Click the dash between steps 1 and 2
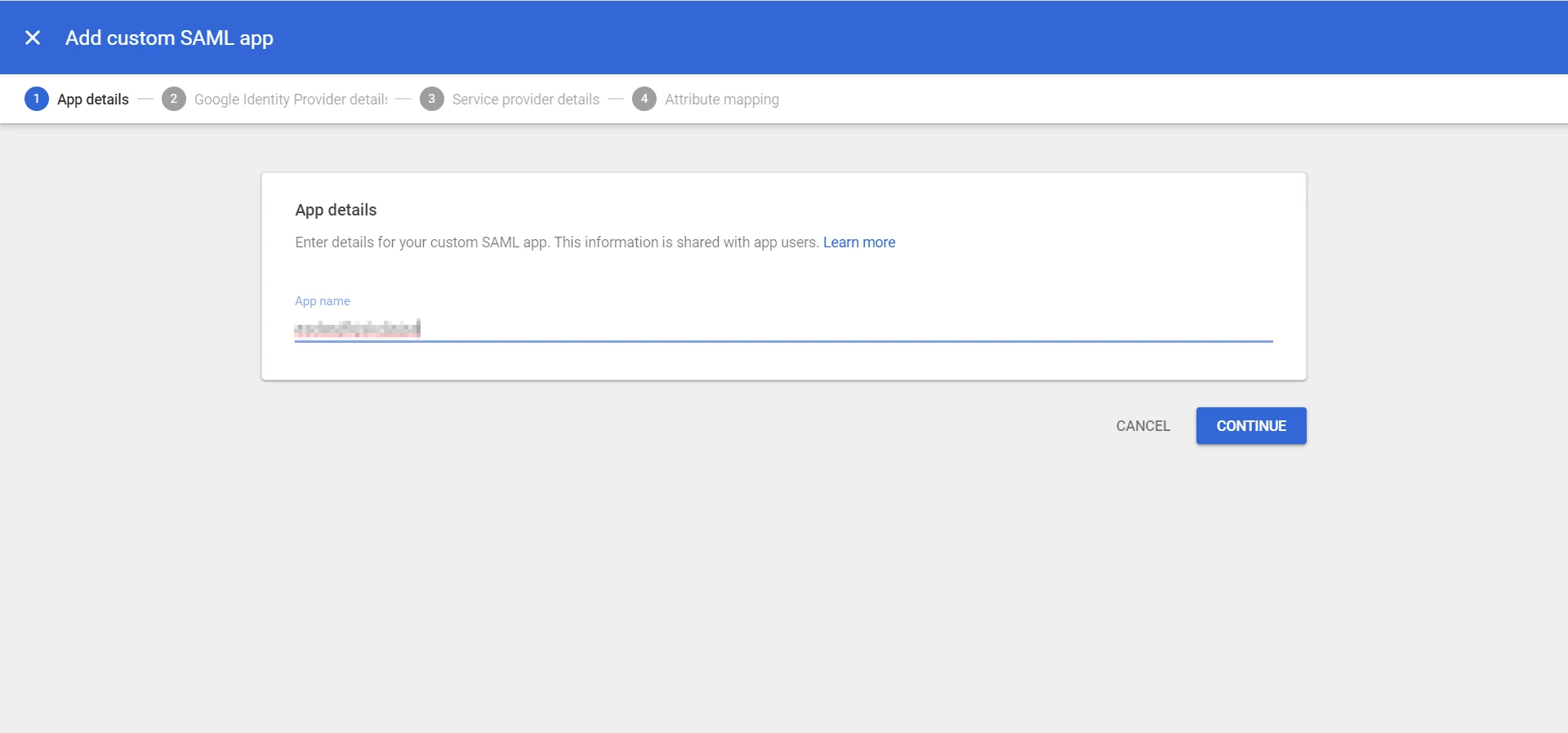 tap(145, 100)
